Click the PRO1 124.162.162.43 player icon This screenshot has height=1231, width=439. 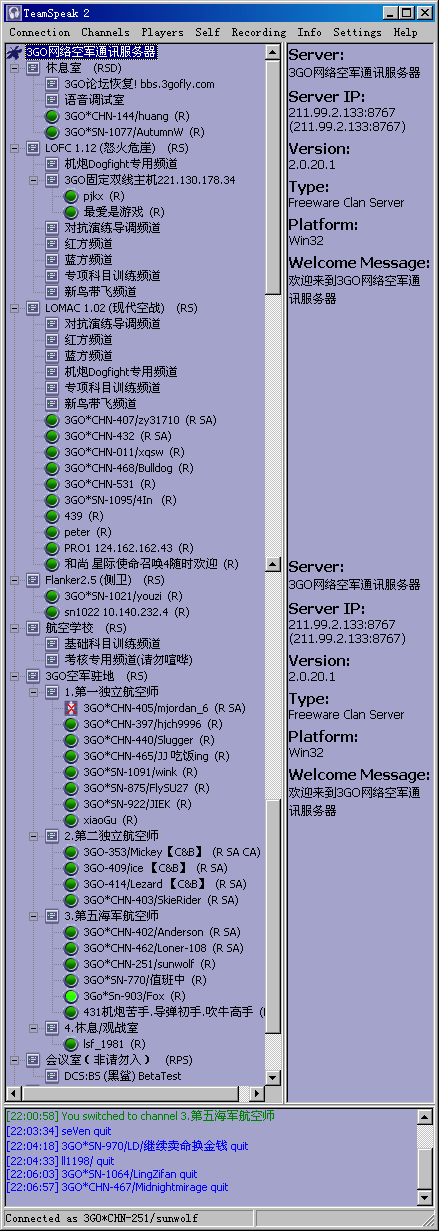(x=52, y=548)
